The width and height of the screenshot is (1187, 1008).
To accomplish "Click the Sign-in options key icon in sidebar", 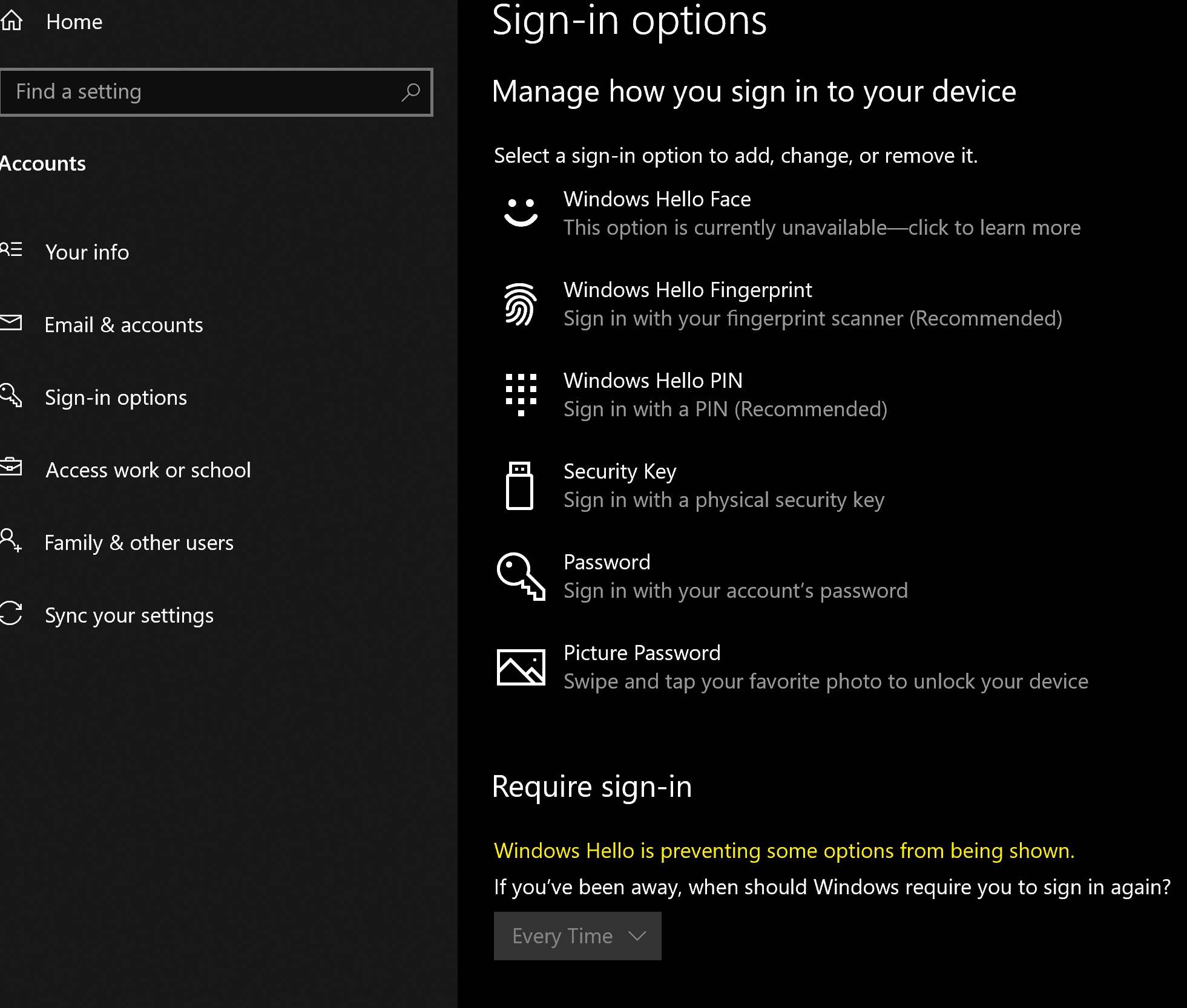I will 11,395.
